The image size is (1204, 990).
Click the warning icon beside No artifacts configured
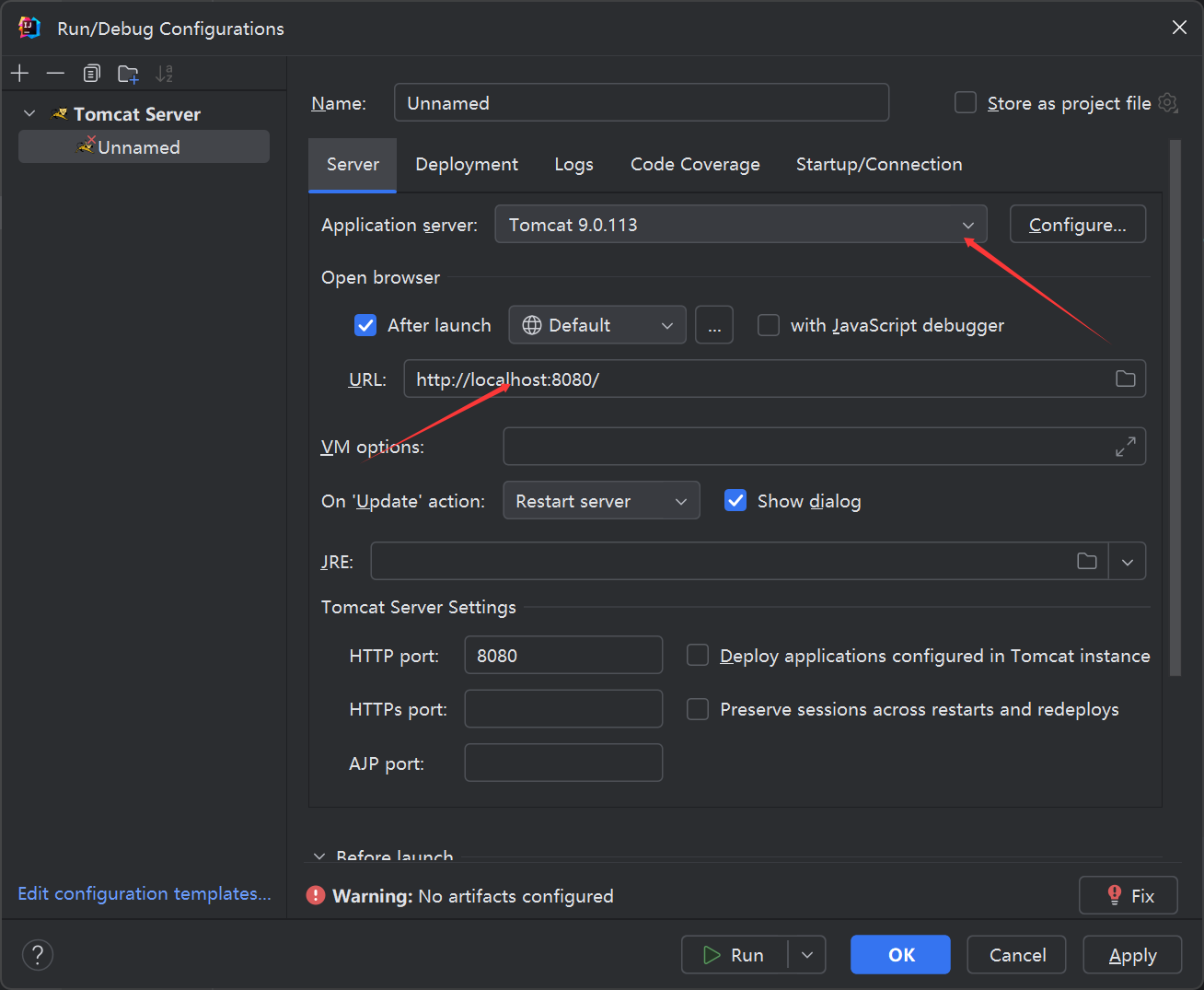pos(316,895)
